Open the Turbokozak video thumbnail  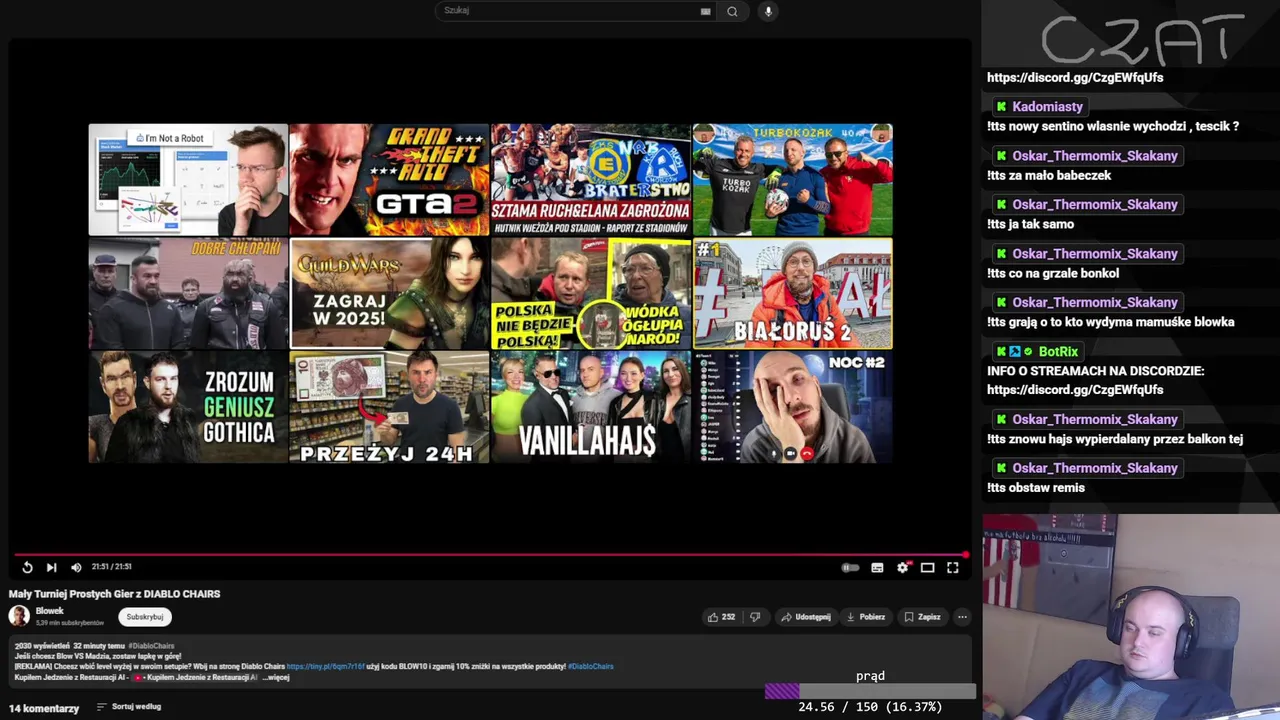[x=792, y=180]
